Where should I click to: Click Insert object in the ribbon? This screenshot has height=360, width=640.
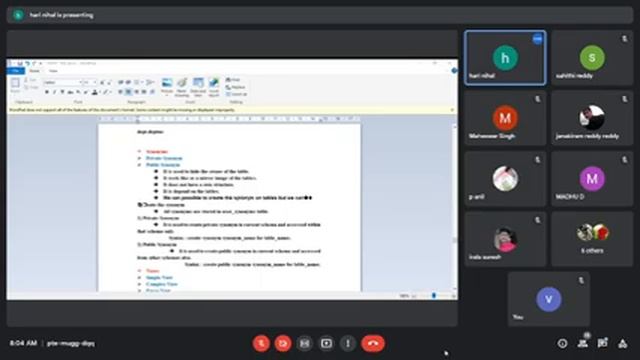tap(214, 87)
